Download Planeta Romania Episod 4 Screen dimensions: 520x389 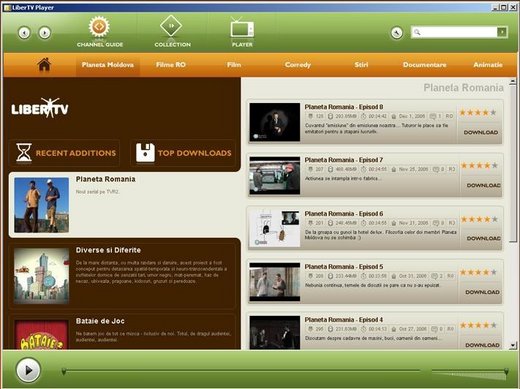point(482,345)
